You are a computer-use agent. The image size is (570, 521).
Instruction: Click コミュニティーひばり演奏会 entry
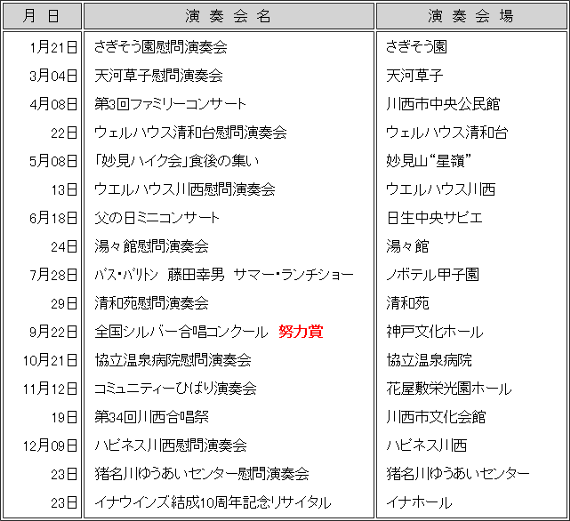point(175,389)
